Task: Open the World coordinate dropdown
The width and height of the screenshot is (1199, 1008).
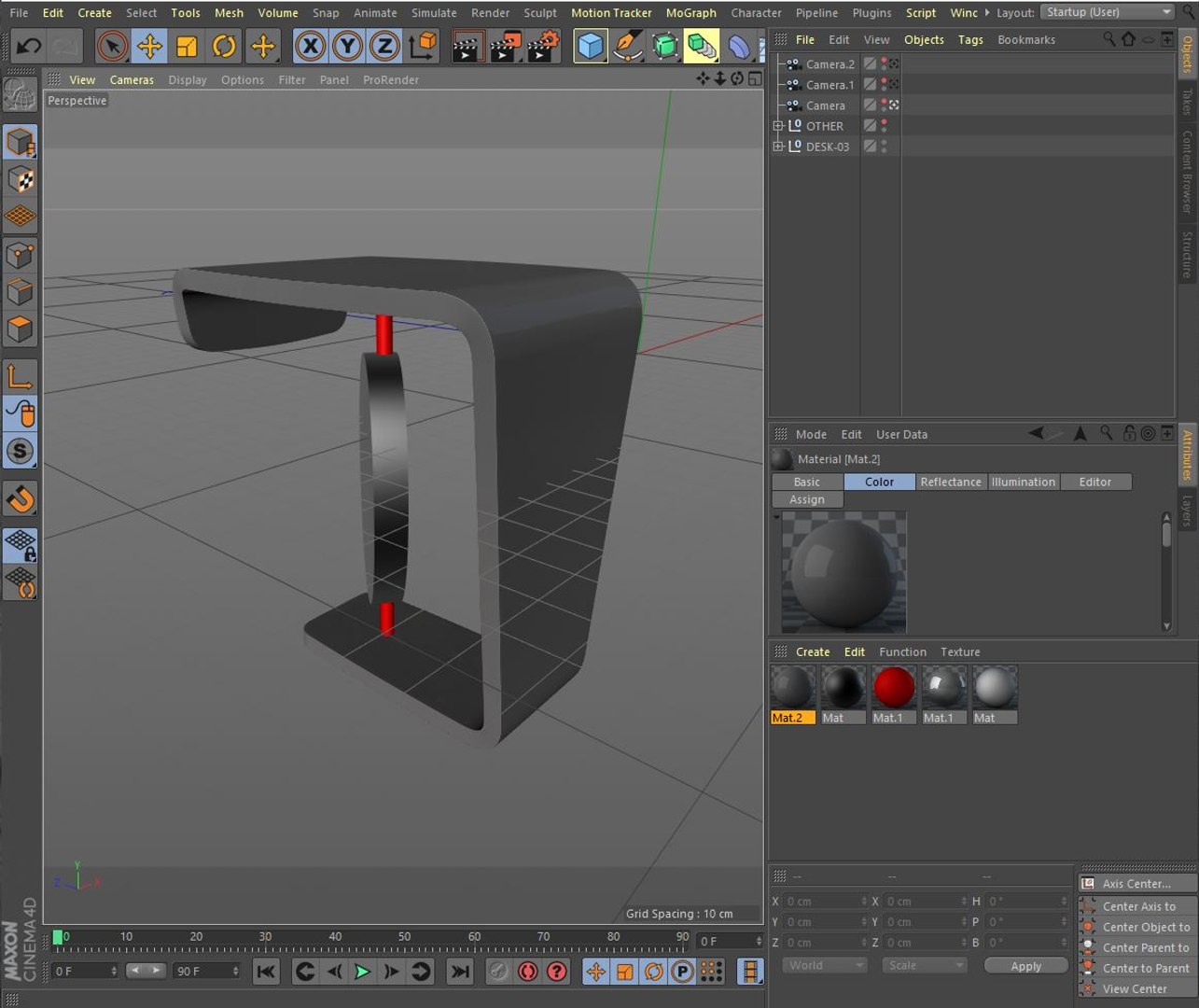Action: pyautogui.click(x=824, y=966)
